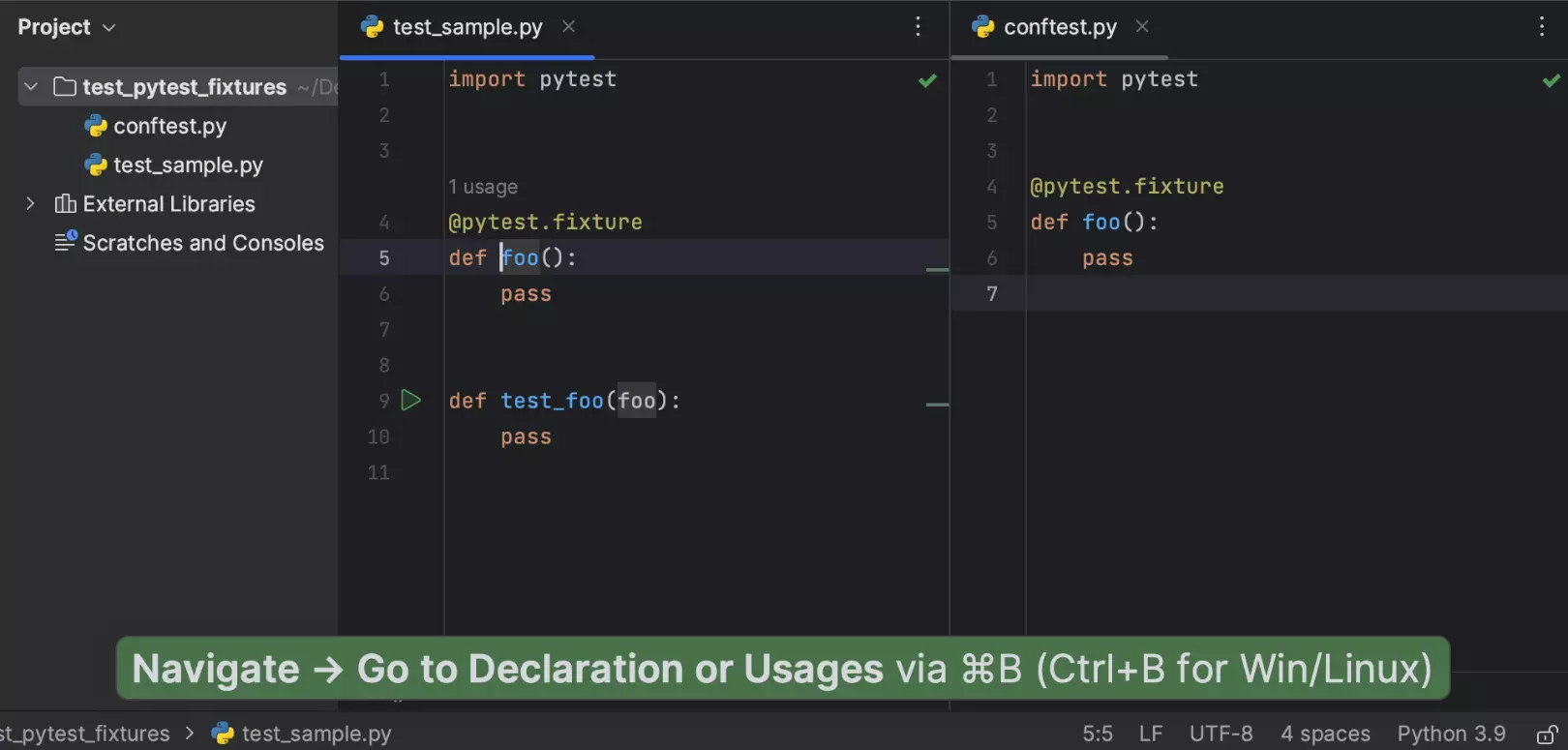Change the UTF-8 file encoding
Image resolution: width=1568 pixels, height=750 pixels.
click(x=1220, y=734)
